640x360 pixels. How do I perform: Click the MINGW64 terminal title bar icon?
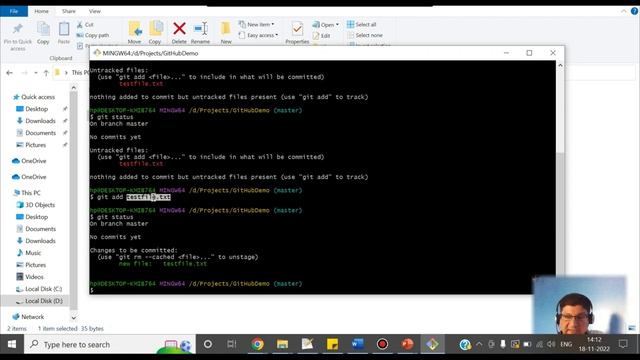[97, 53]
